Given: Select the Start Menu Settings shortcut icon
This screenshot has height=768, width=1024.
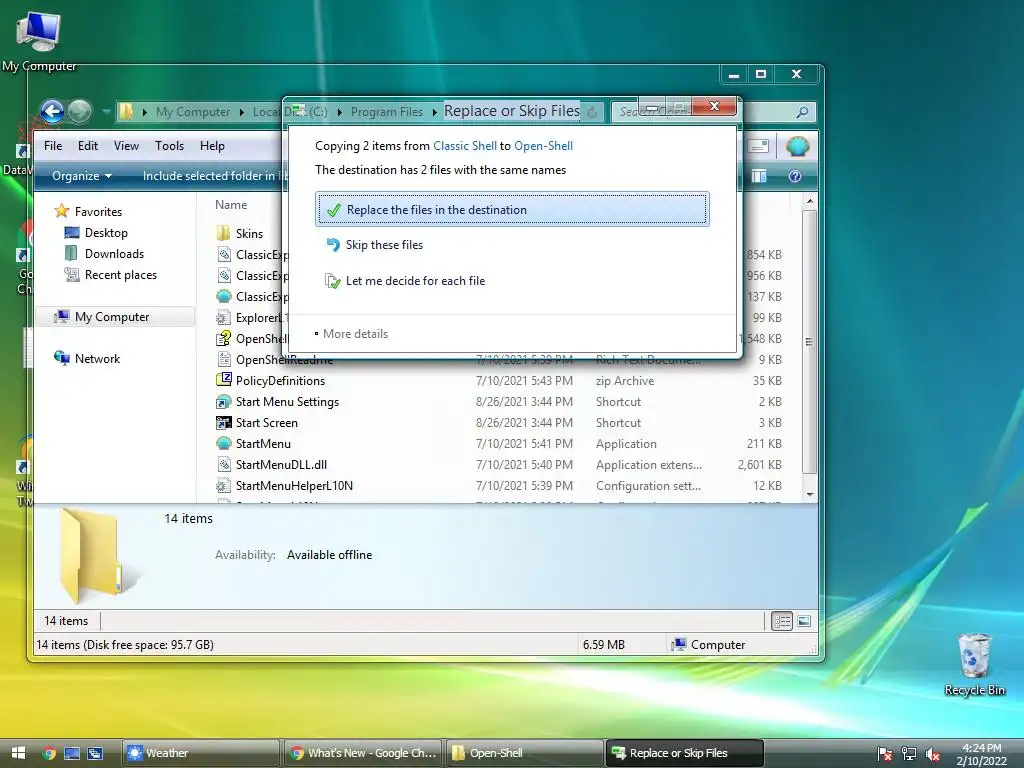Looking at the screenshot, I should tap(223, 401).
